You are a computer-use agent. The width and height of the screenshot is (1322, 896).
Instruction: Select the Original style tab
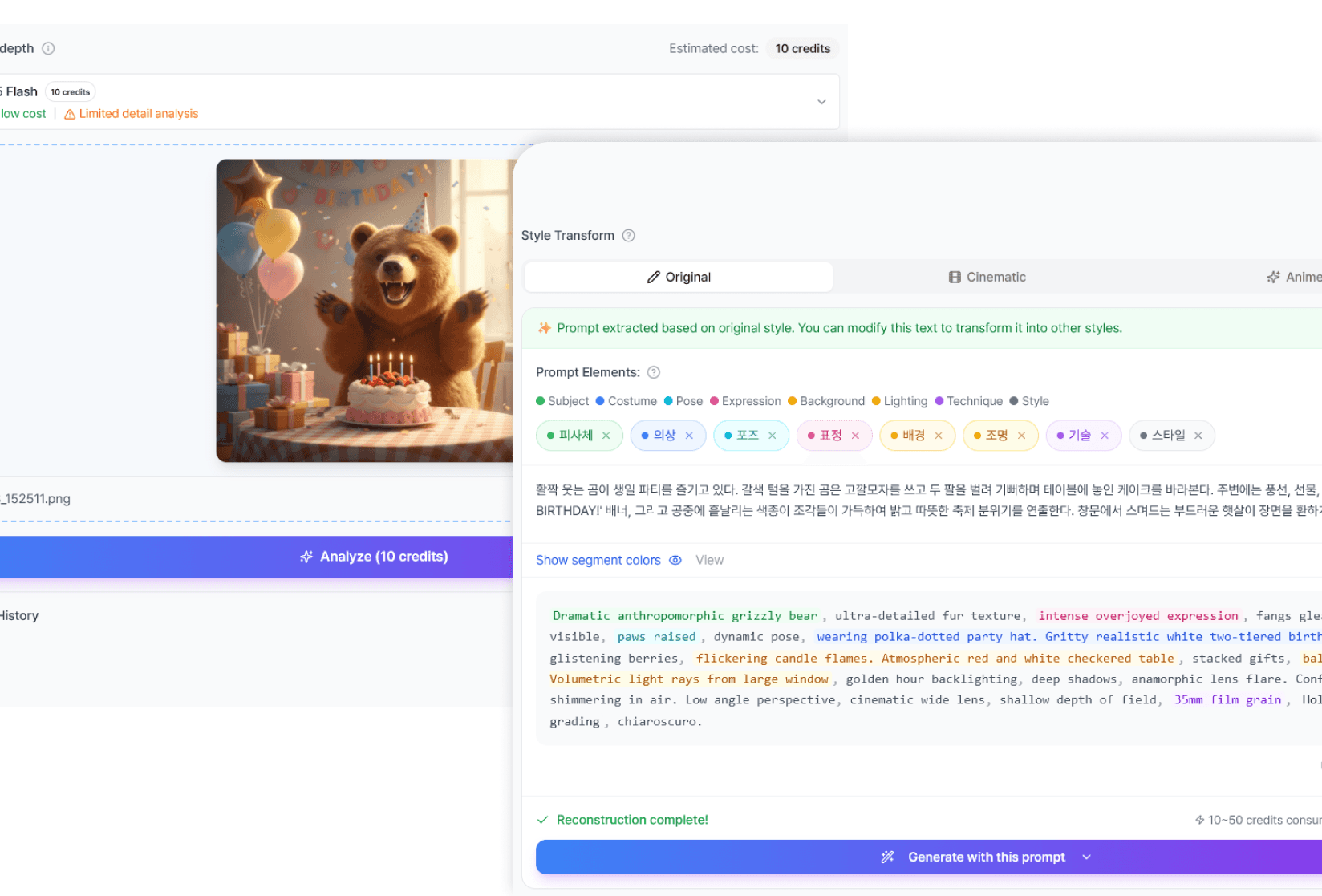pyautogui.click(x=679, y=277)
